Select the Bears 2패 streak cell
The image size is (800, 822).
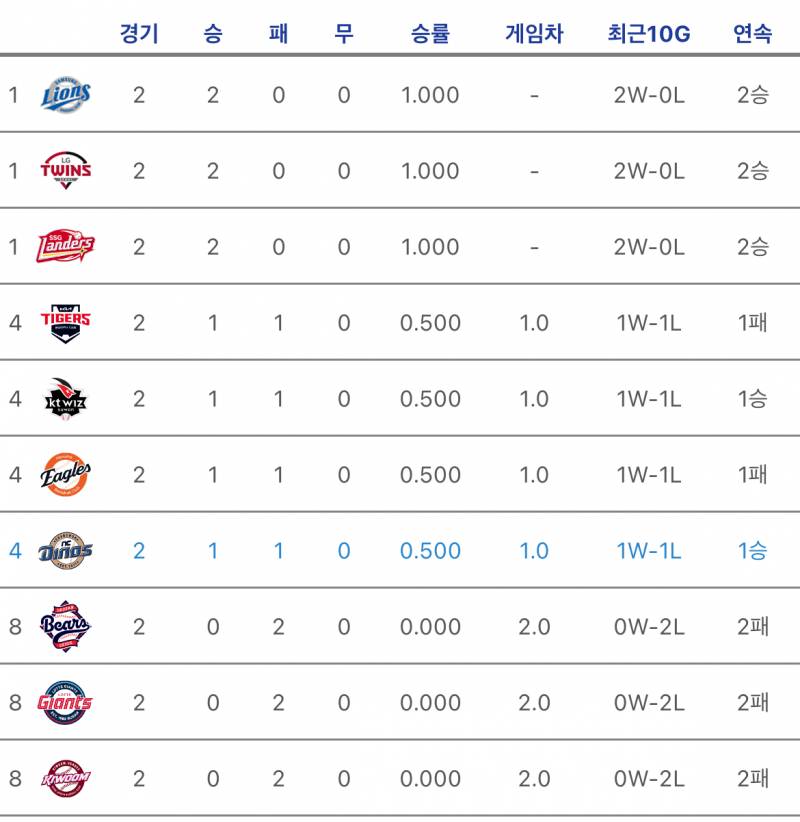[x=753, y=626]
